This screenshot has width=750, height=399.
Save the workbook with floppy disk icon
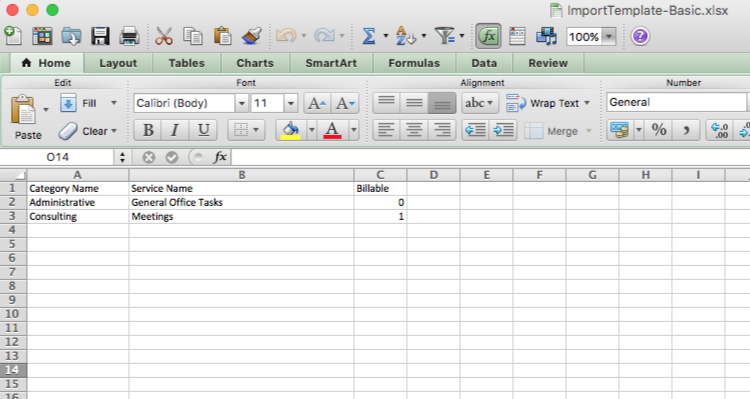point(100,36)
